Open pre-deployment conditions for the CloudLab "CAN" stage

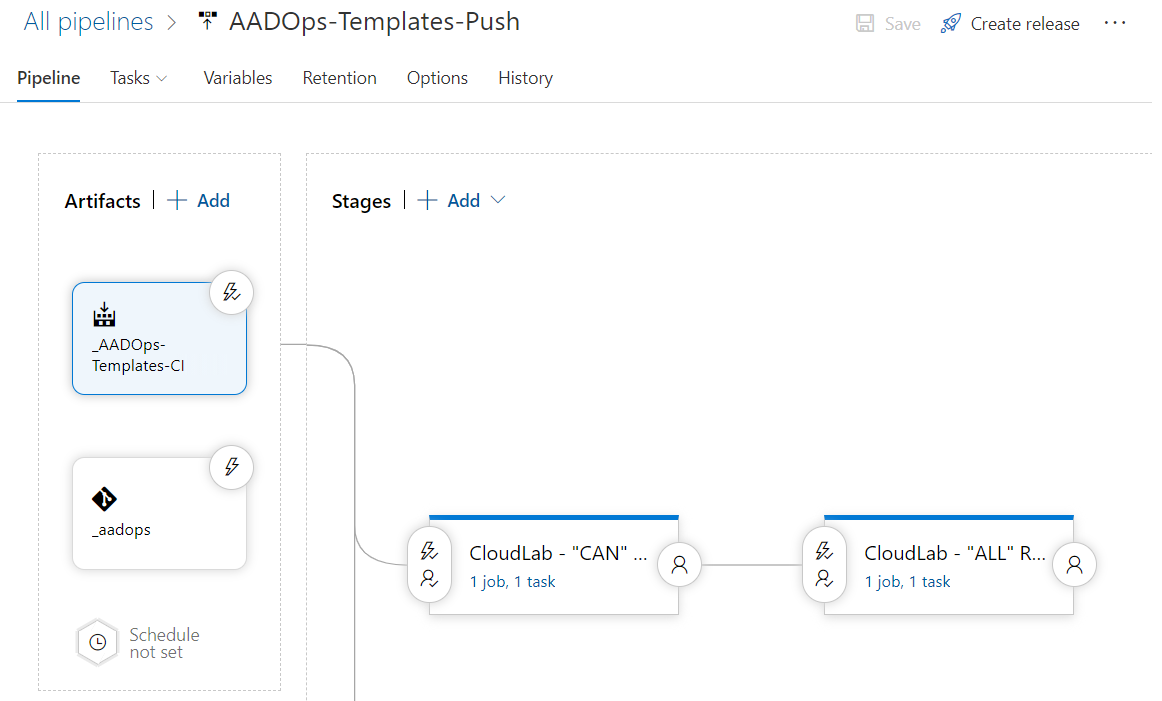[429, 550]
